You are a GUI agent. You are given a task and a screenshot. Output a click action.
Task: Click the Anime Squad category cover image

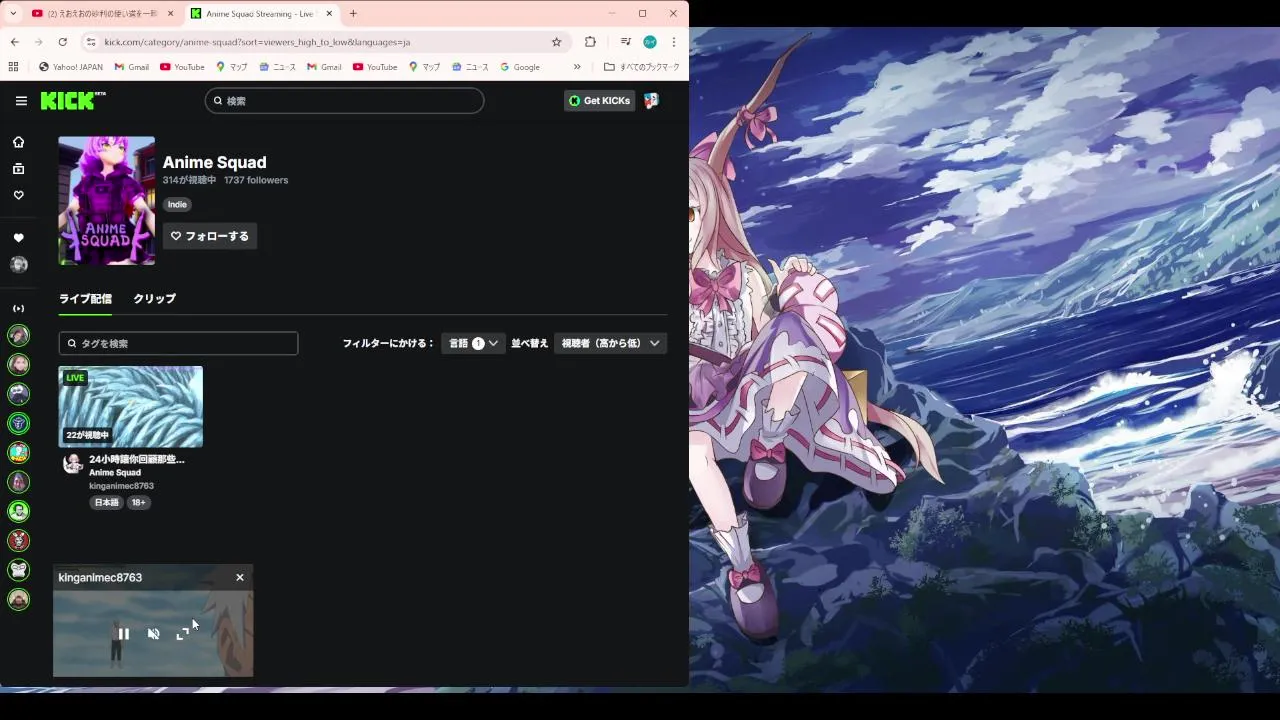tap(107, 201)
